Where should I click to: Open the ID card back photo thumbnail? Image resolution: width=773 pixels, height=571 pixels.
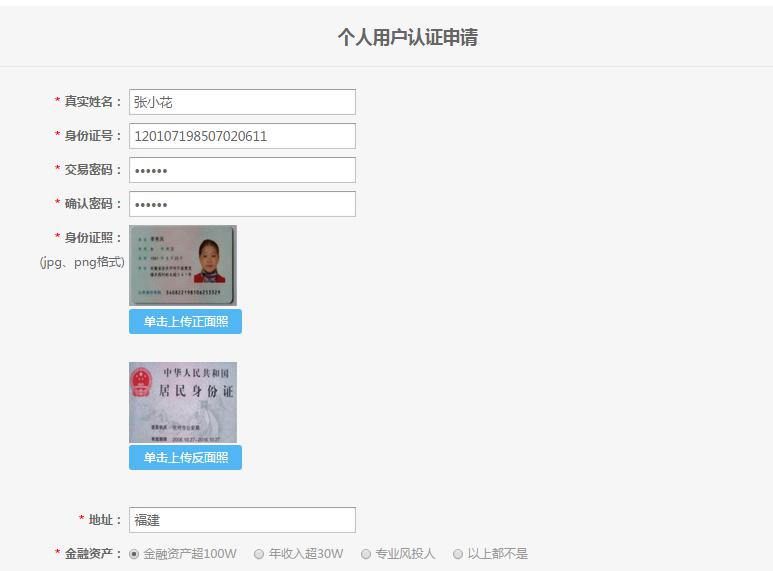[x=183, y=402]
